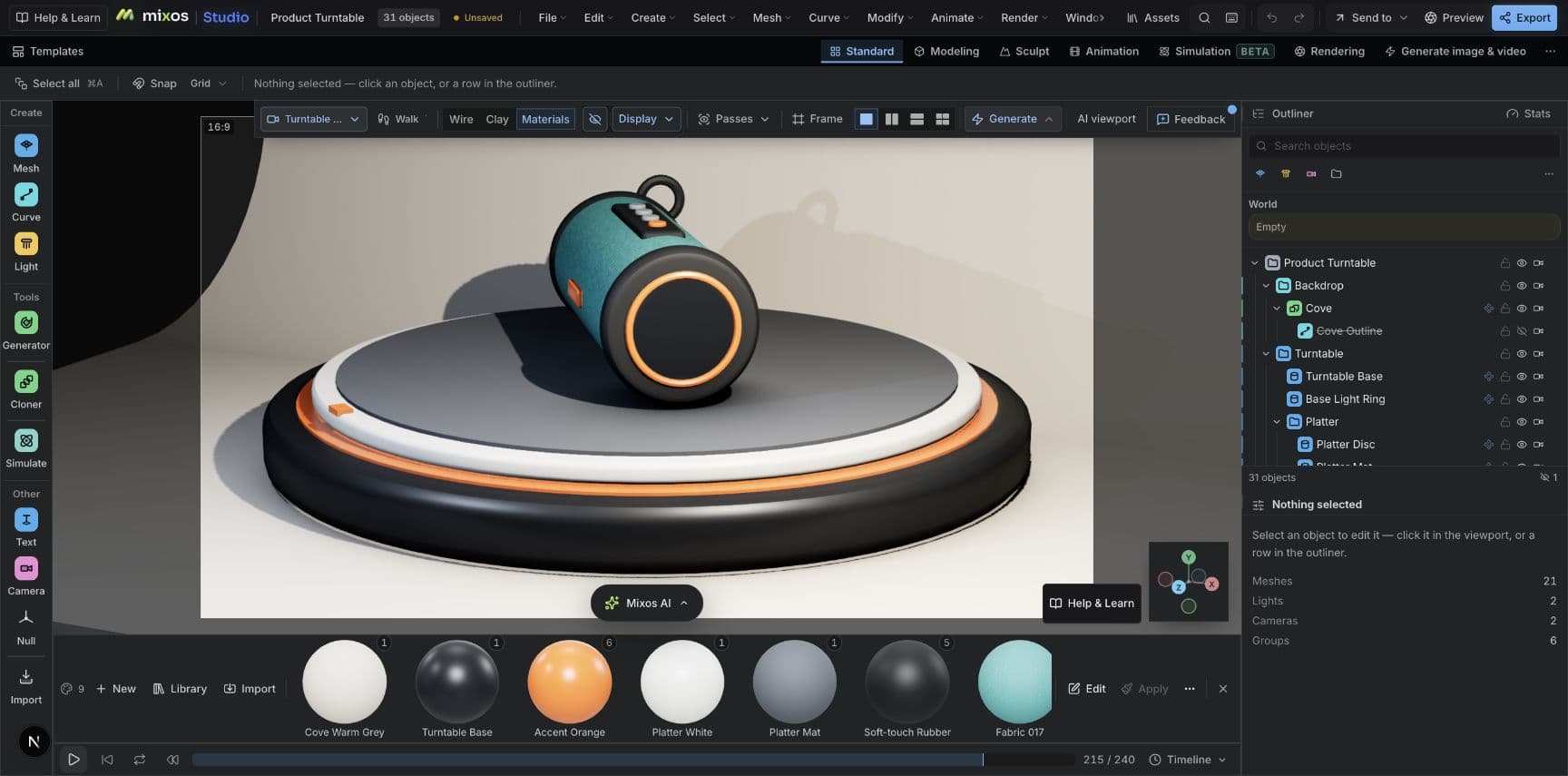Image resolution: width=1568 pixels, height=776 pixels.
Task: Click the Export button
Action: (x=1524, y=17)
